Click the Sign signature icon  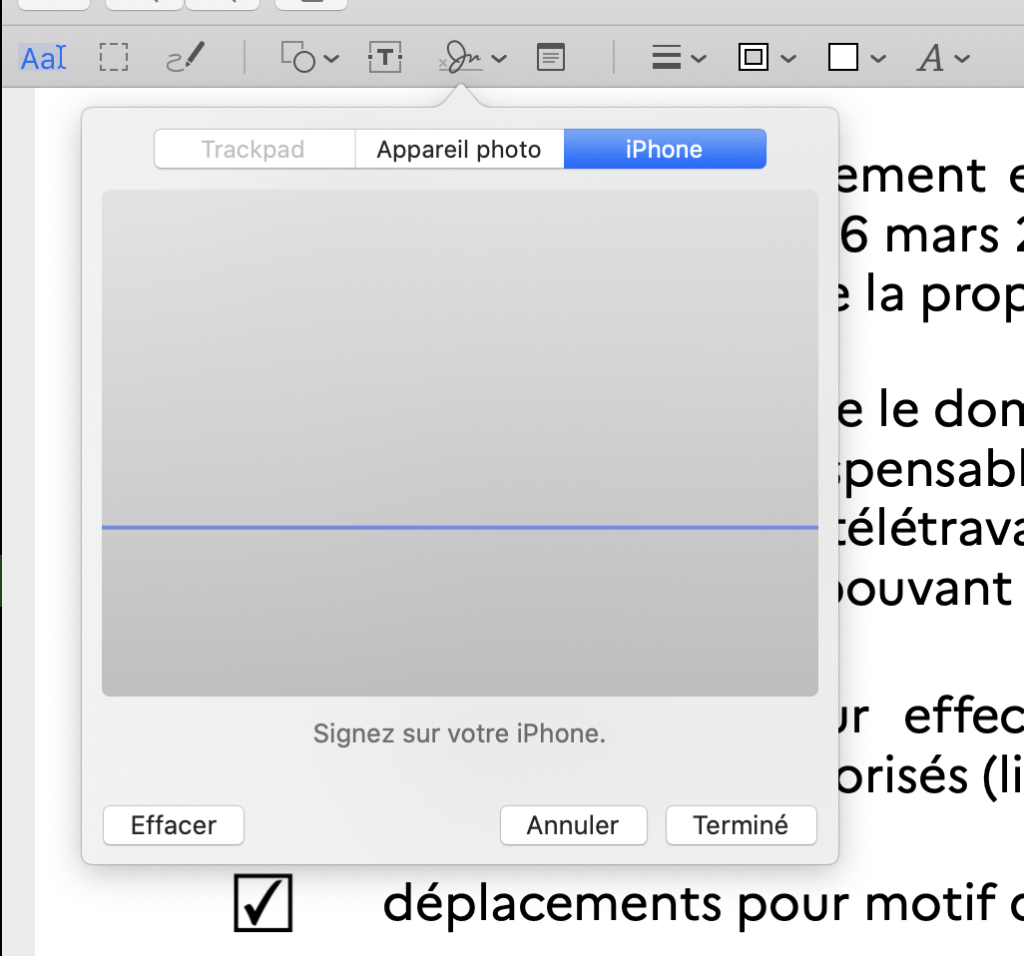pyautogui.click(x=461, y=59)
